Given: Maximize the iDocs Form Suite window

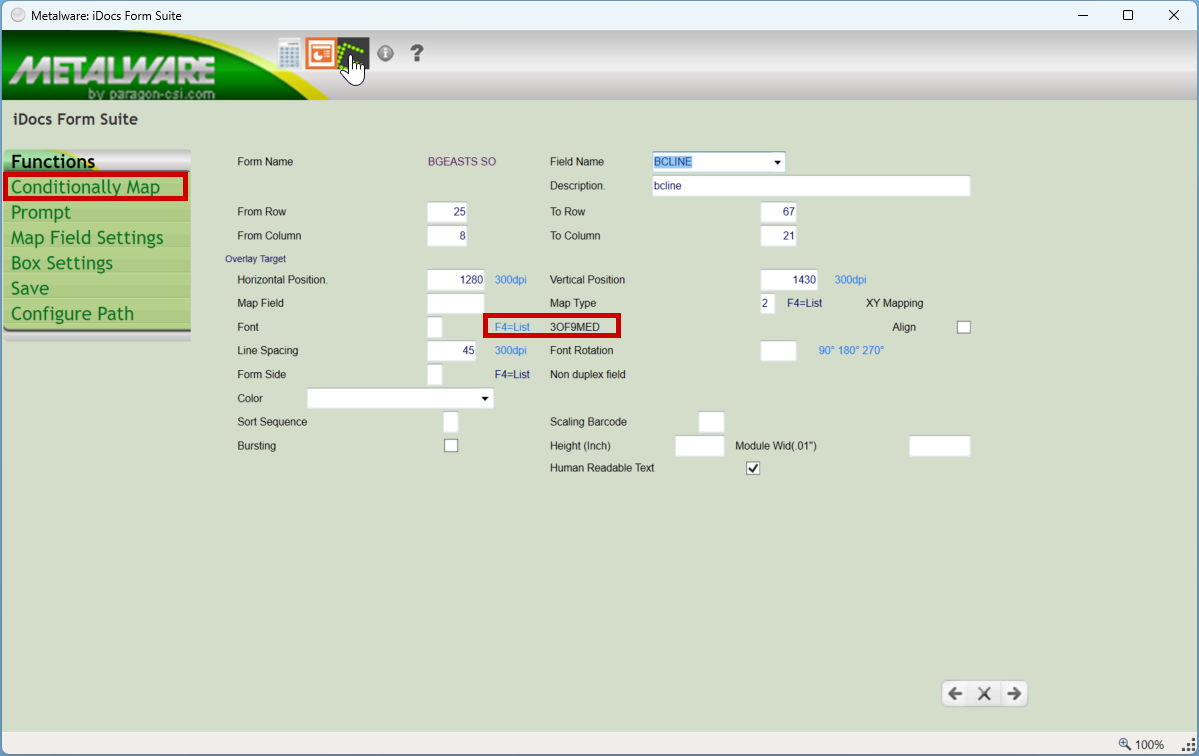Looking at the screenshot, I should click(x=1128, y=15).
